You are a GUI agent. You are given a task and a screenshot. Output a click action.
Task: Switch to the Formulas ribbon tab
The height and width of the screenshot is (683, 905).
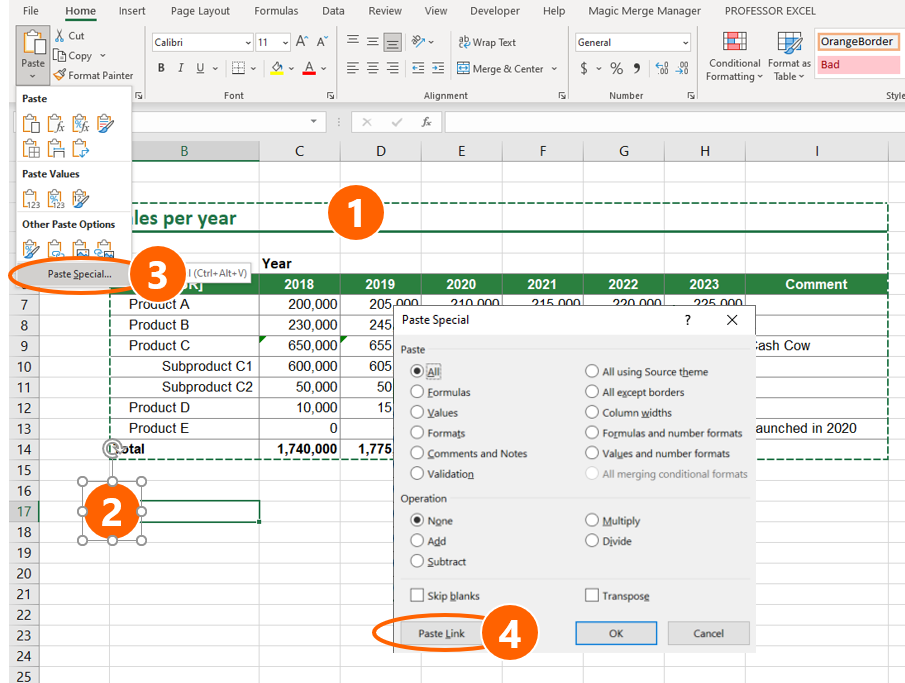(x=275, y=11)
